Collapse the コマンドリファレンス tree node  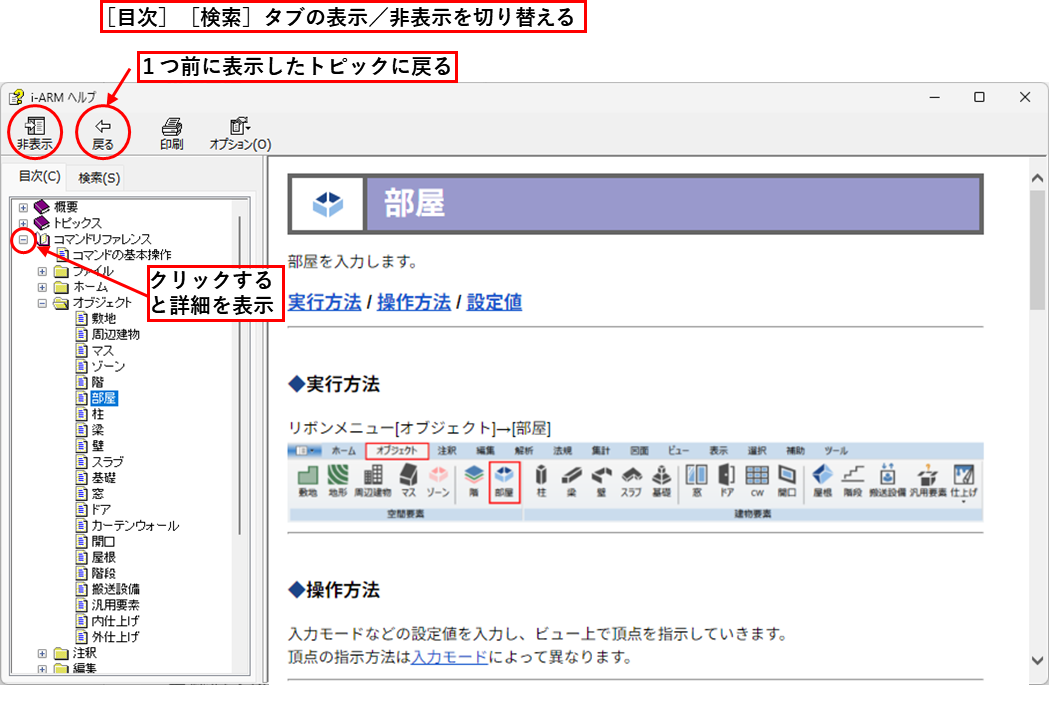point(24,240)
